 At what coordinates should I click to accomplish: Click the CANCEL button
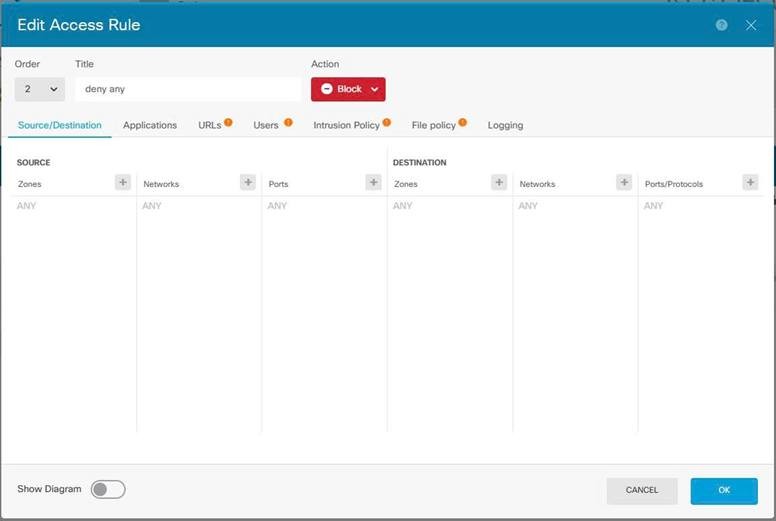pos(642,490)
